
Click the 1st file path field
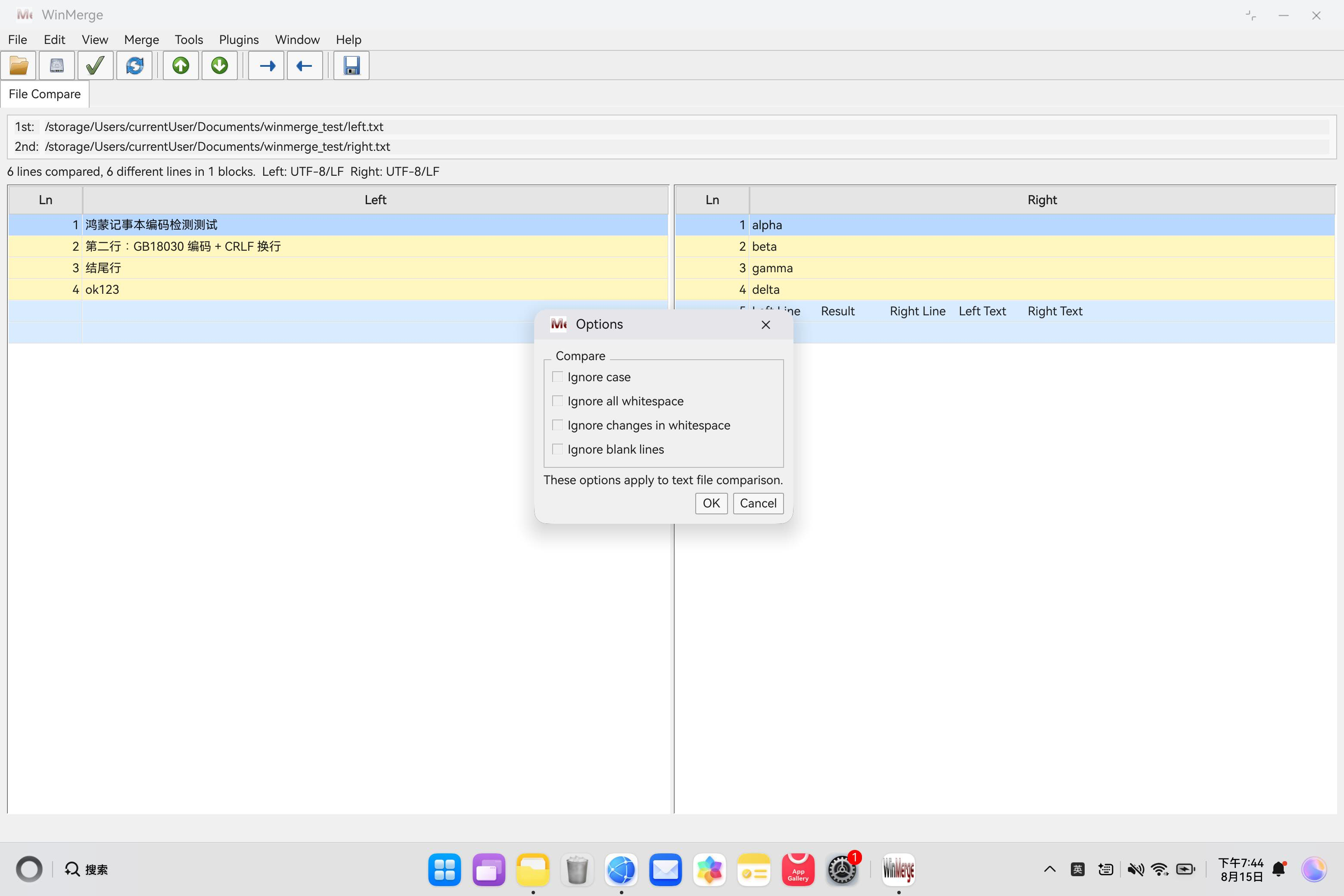click(x=686, y=127)
